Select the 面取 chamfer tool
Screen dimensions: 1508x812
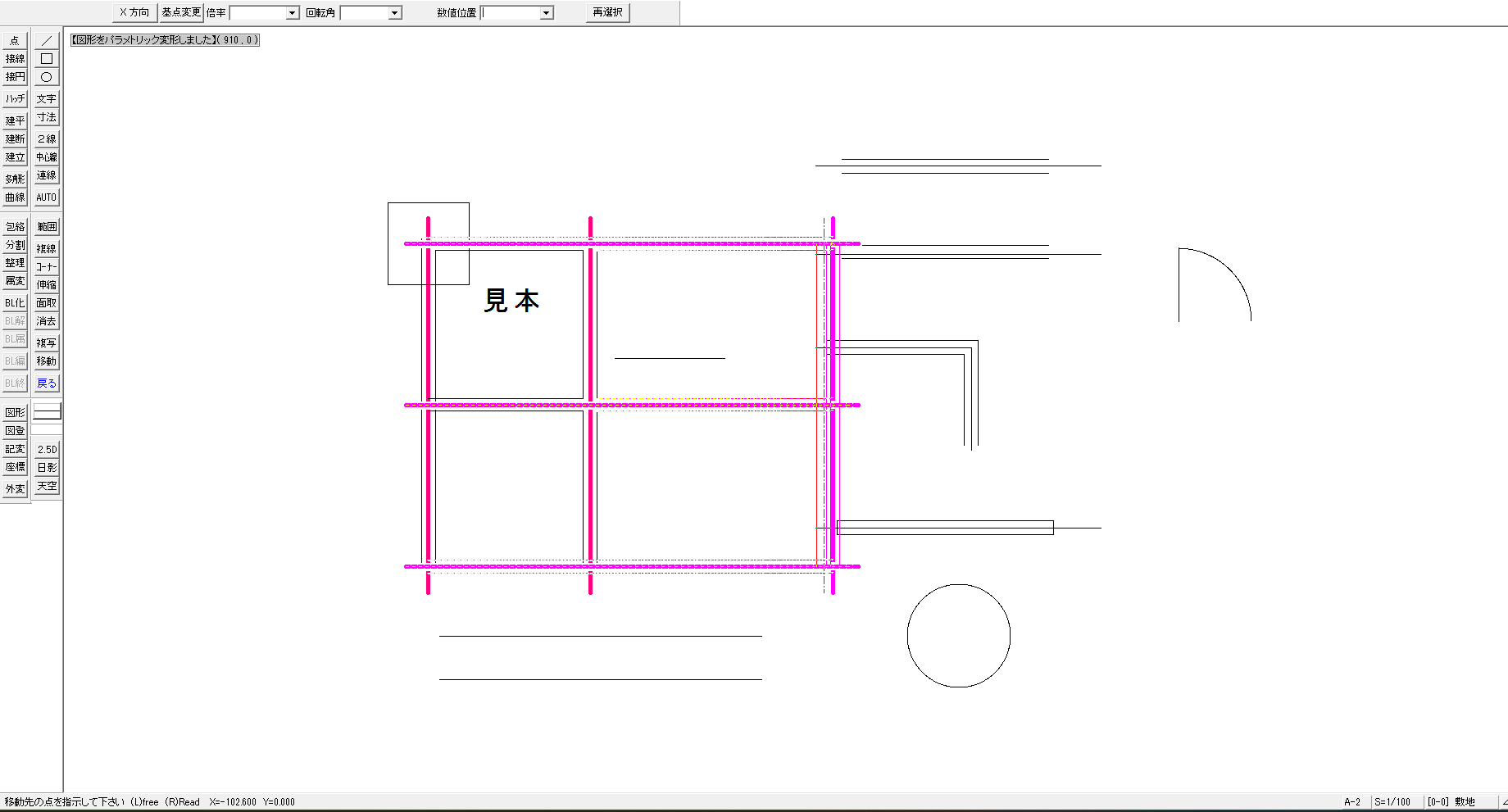(x=47, y=302)
